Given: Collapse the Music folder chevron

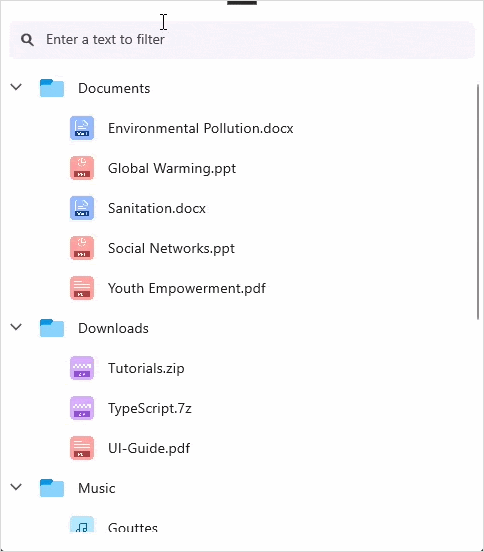Looking at the screenshot, I should point(16,487).
